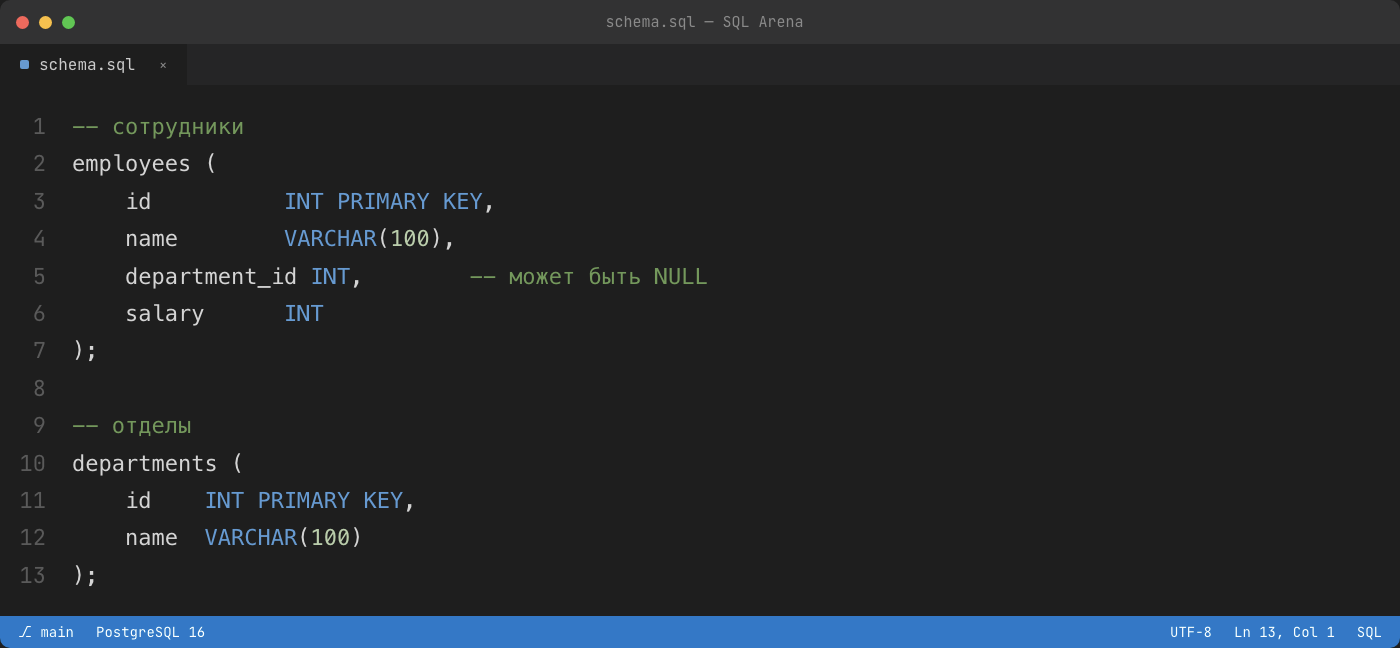Click line number 5 in the gutter
Viewport: 1400px width, 648px height.
(x=39, y=277)
